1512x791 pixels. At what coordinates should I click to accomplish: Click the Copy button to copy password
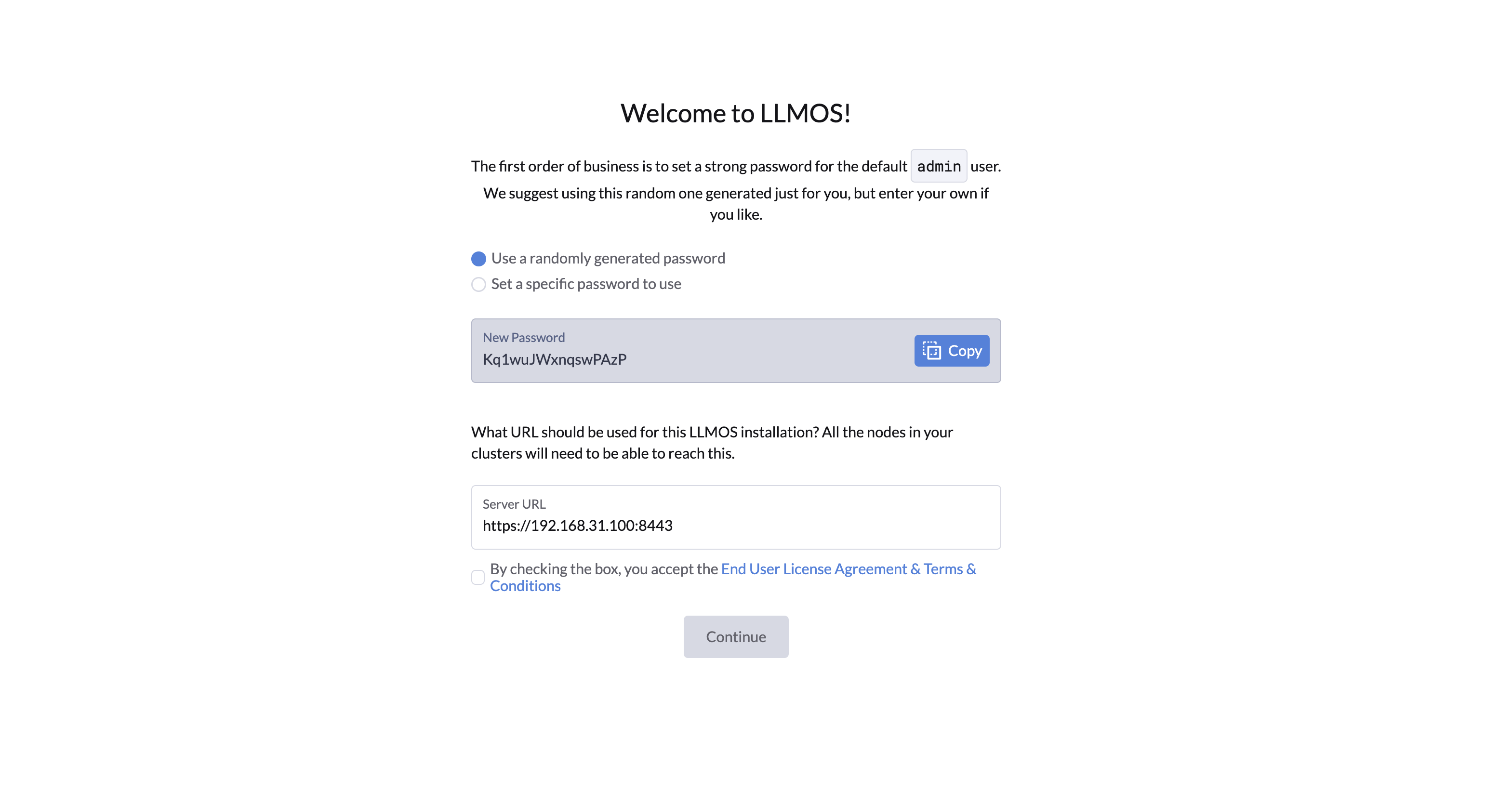[x=951, y=350]
